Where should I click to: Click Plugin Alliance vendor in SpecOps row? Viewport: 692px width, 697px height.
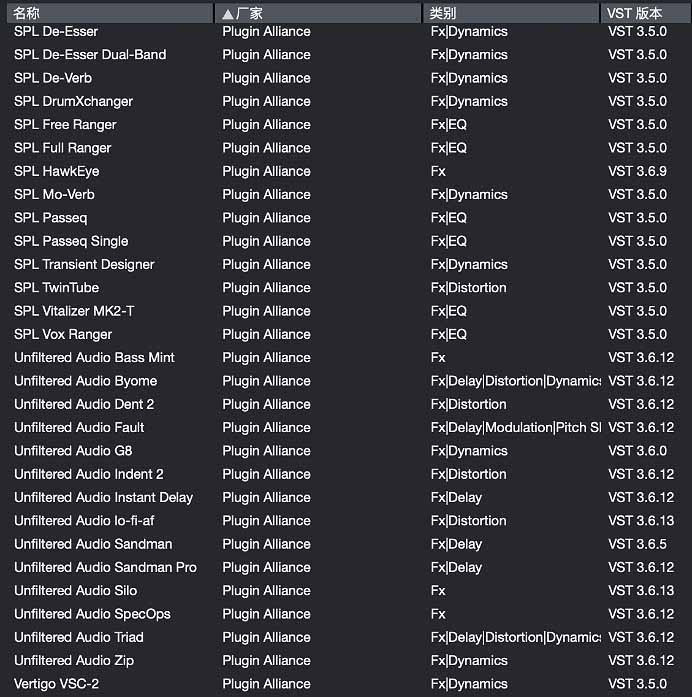266,614
